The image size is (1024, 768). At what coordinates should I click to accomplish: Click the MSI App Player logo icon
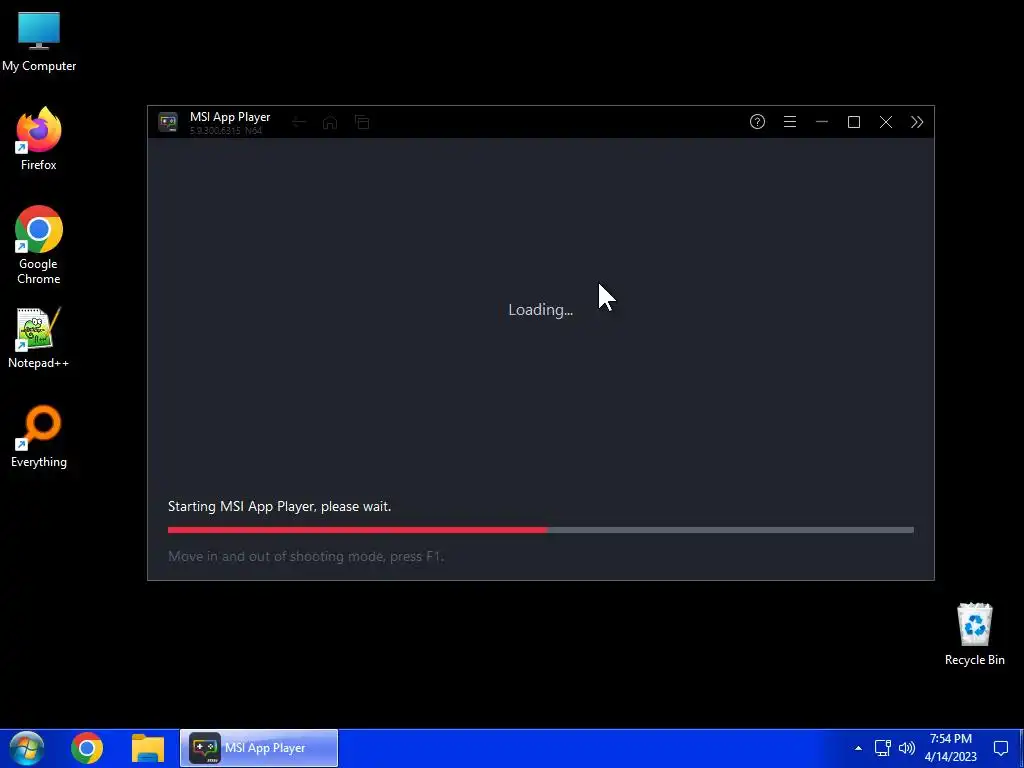coord(168,122)
